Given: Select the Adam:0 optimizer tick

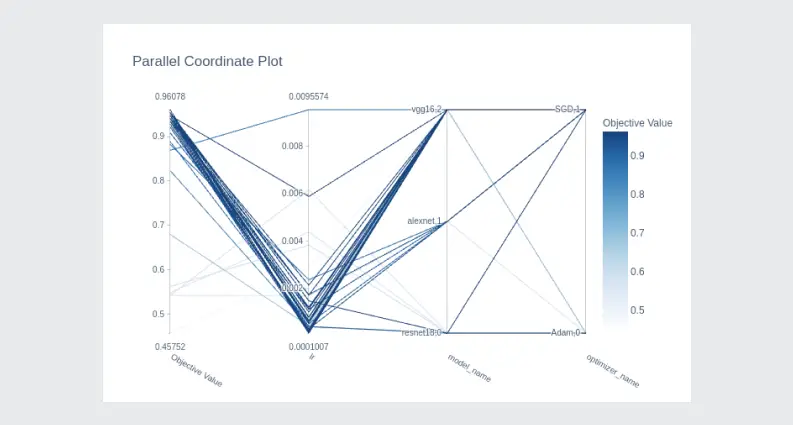Looking at the screenshot, I should [x=566, y=331].
